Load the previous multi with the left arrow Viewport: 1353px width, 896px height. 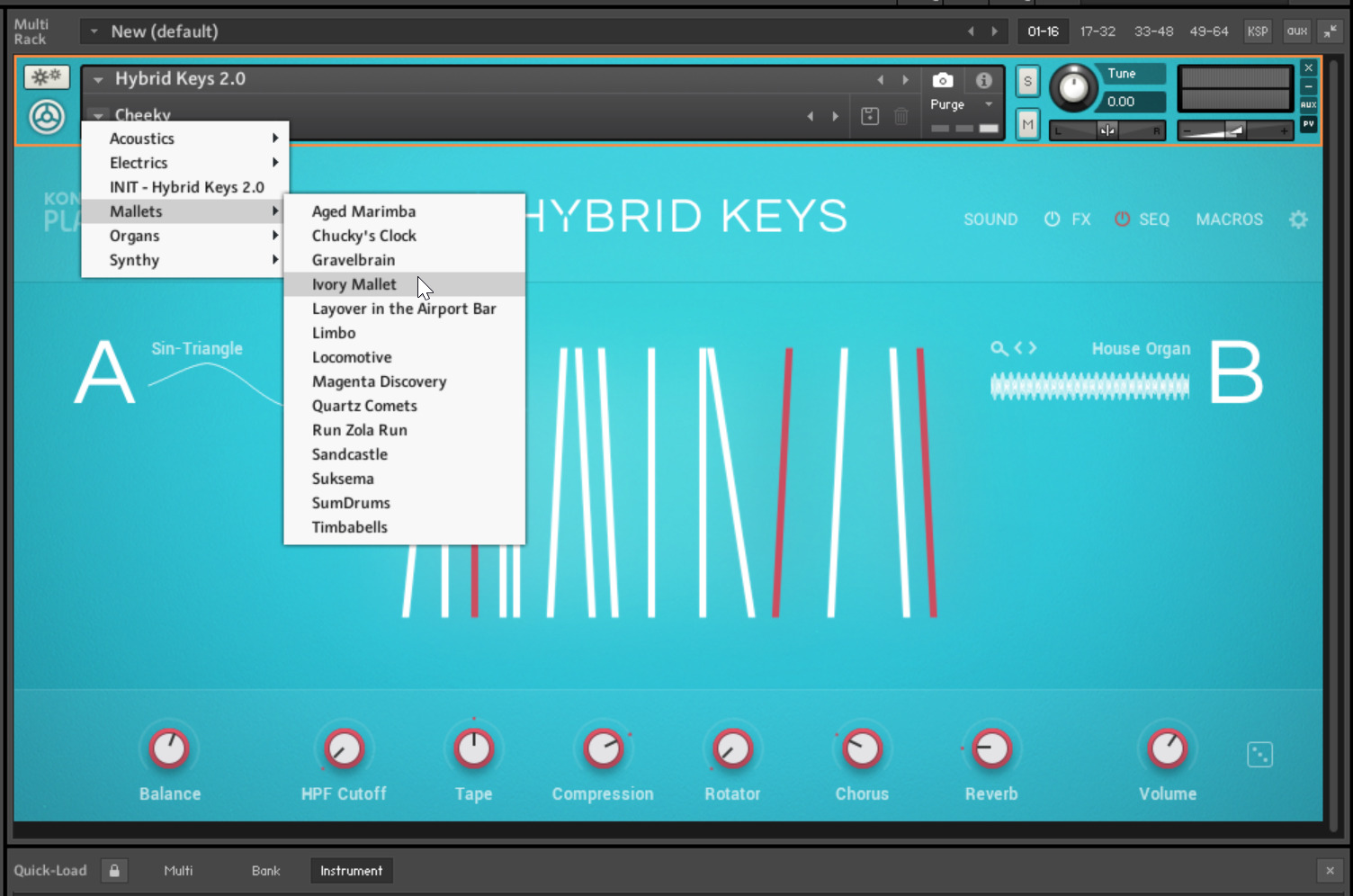point(971,31)
